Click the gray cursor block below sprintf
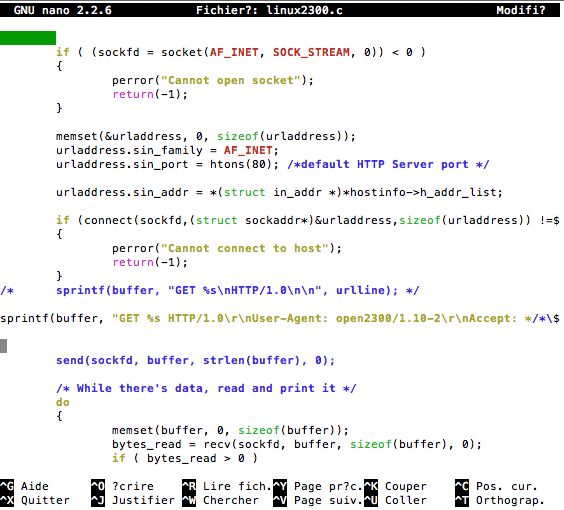This screenshot has width=564, height=510. click(3, 346)
